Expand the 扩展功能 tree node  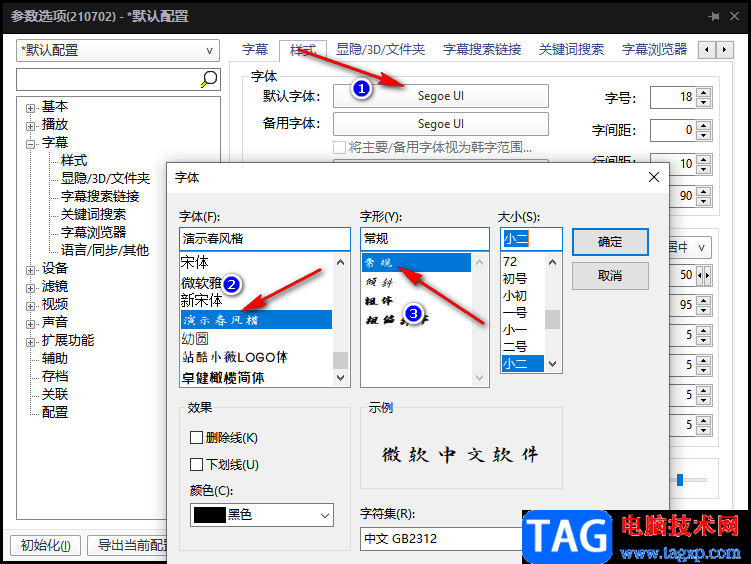tap(31, 342)
